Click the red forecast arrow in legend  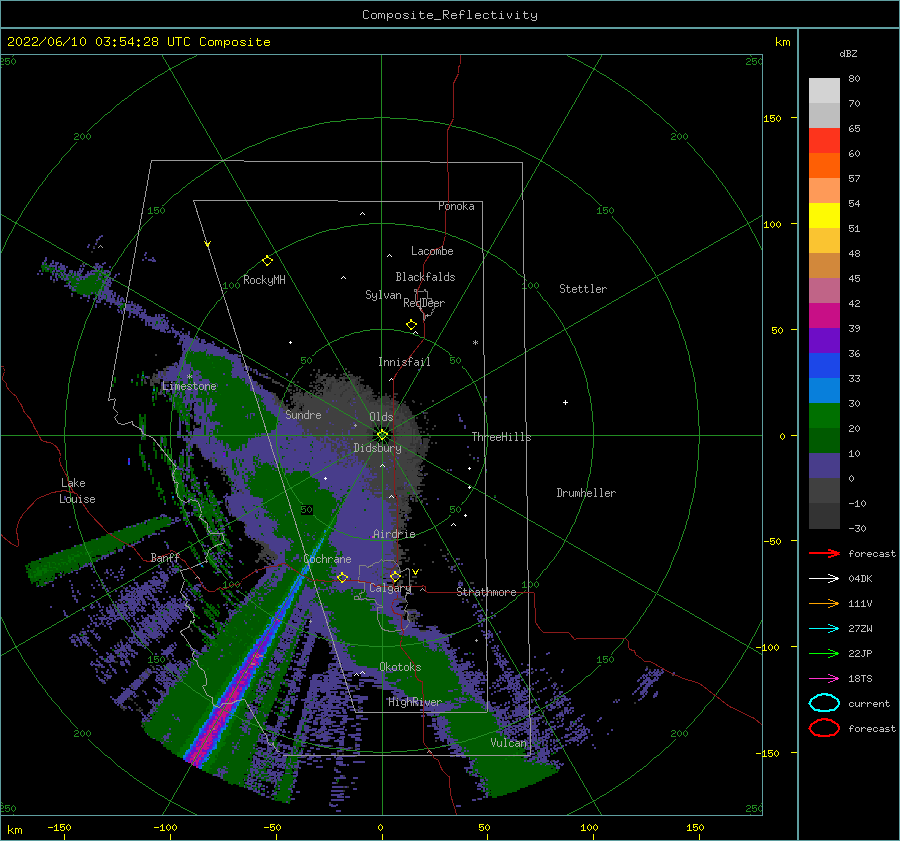[824, 553]
